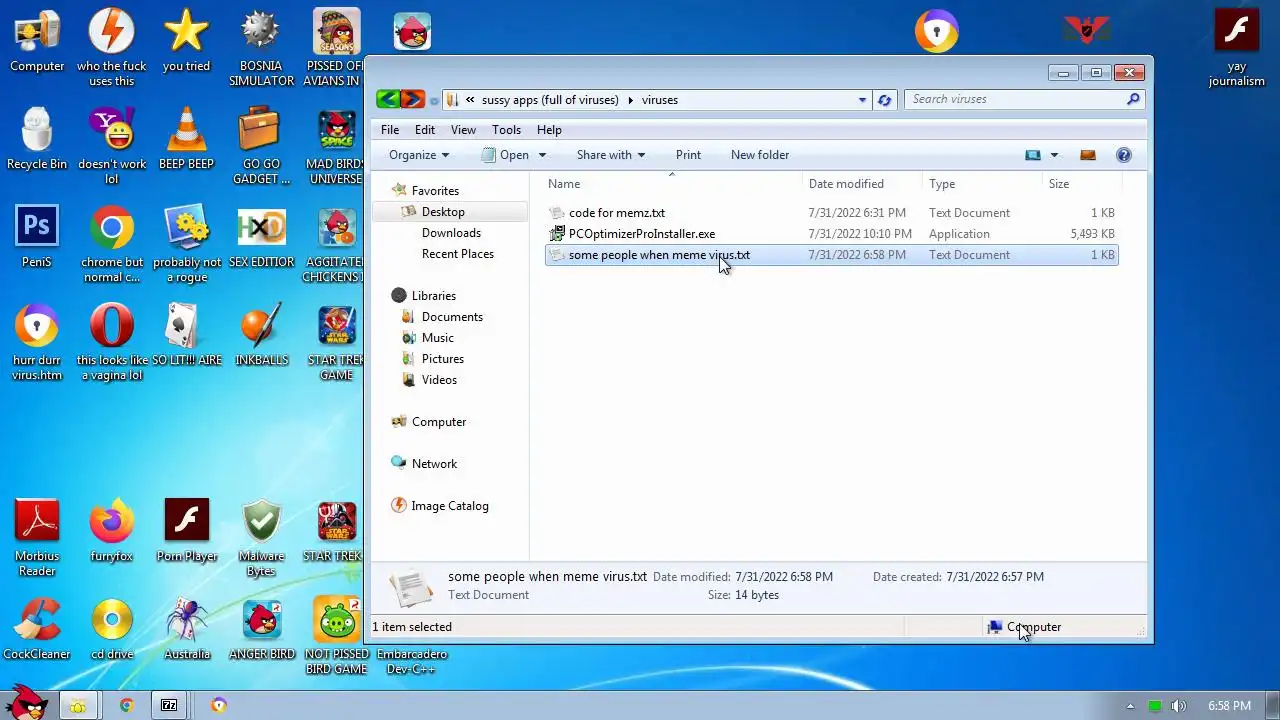
Task: Select the Recycle Bin icon
Action: (37, 140)
